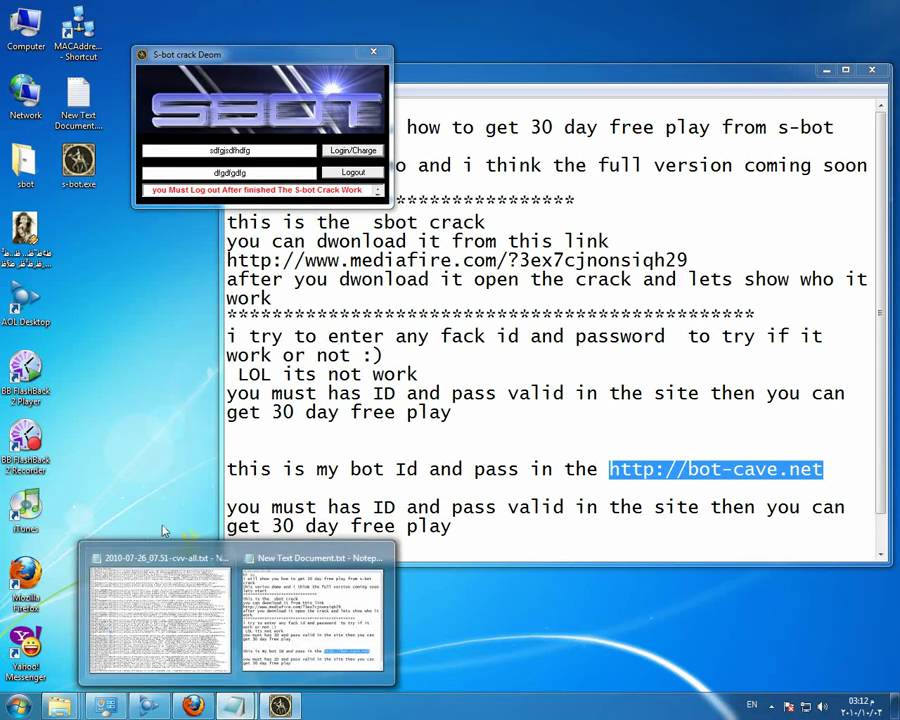
Task: Launch the Mozilla Firefox desktop shortcut
Action: click(x=25, y=584)
